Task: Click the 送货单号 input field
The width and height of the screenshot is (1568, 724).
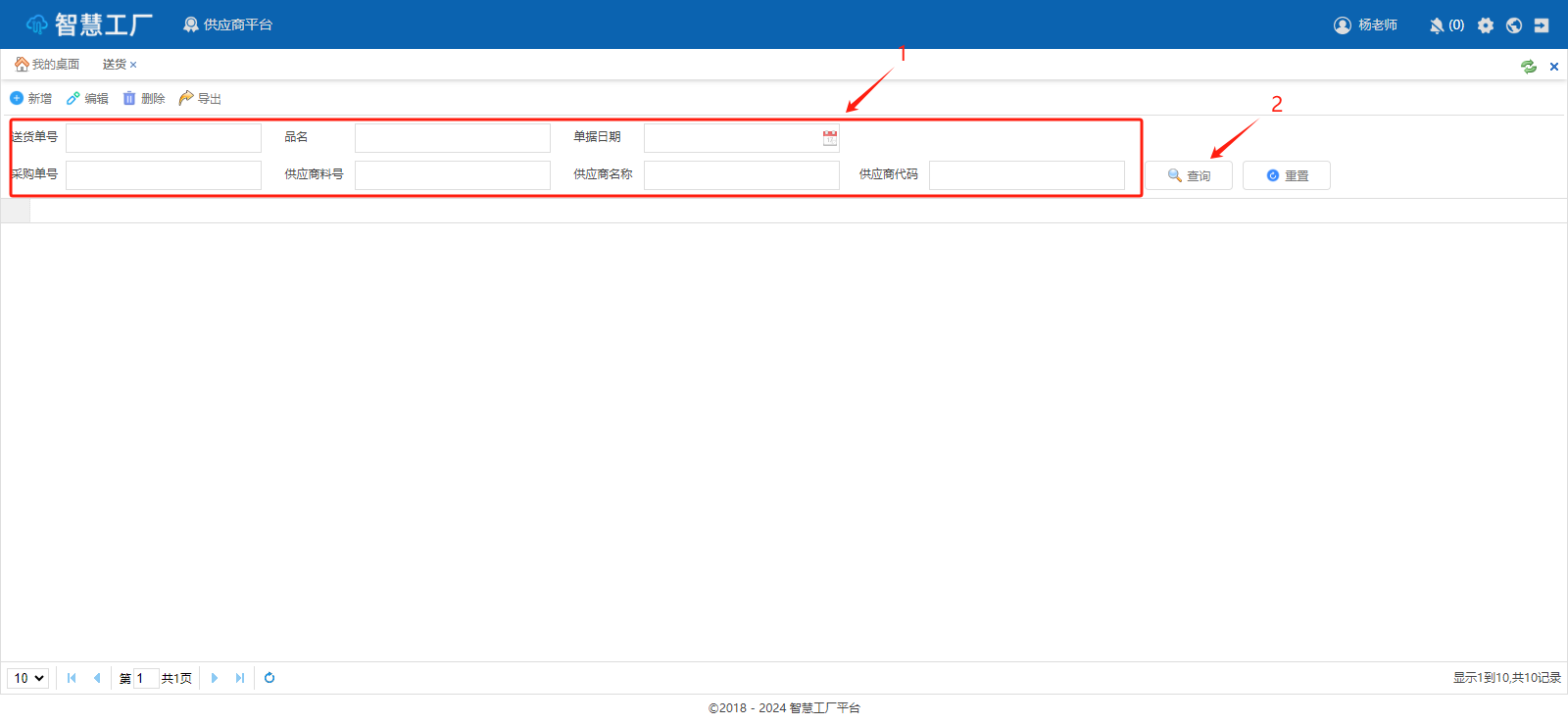Action: (x=164, y=138)
